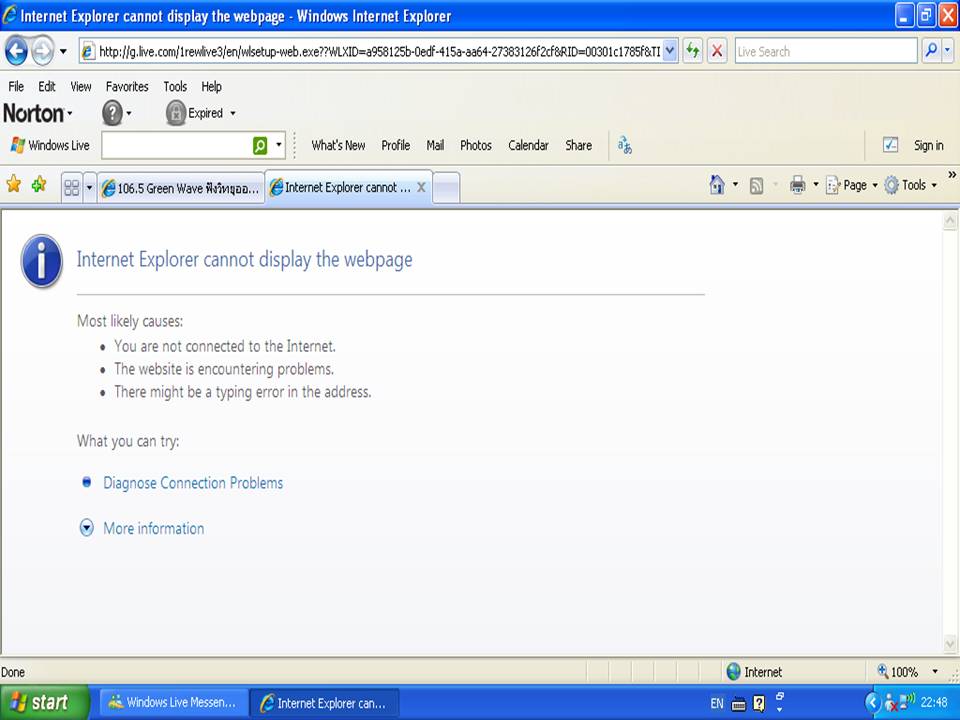Screen dimensions: 960x720
Task: Go back with the blue Back arrow
Action: click(x=17, y=51)
